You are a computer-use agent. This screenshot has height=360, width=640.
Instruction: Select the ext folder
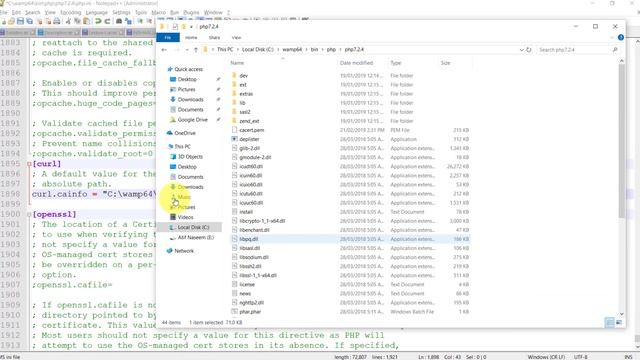tap(243, 85)
